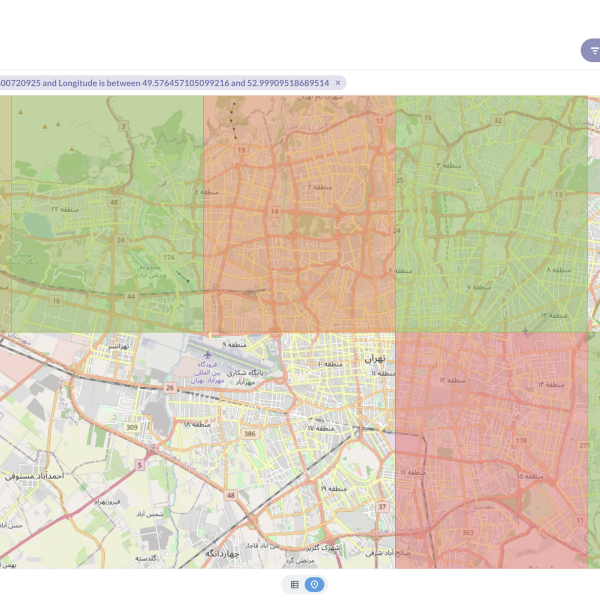Click the تهران city label
Image resolution: width=600 pixels, height=600 pixels.
point(375,357)
